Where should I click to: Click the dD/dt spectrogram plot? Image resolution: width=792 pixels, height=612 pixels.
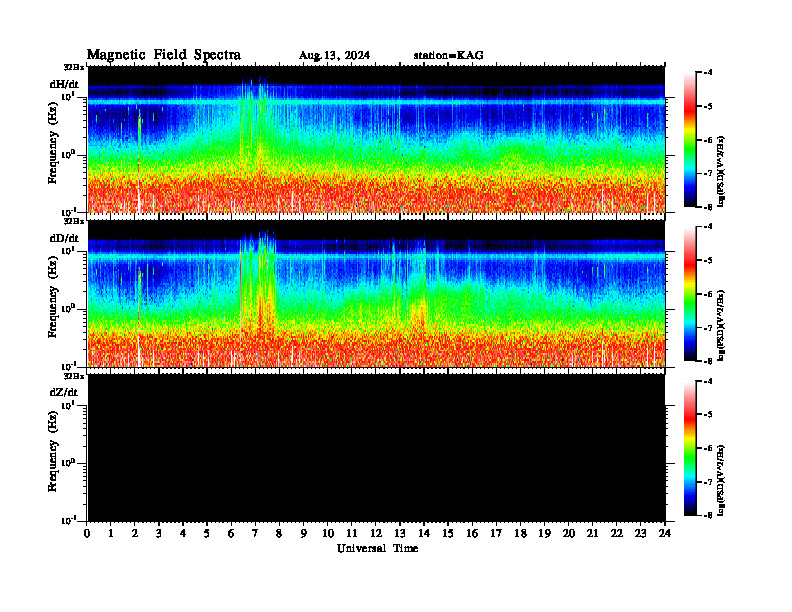[x=376, y=293]
